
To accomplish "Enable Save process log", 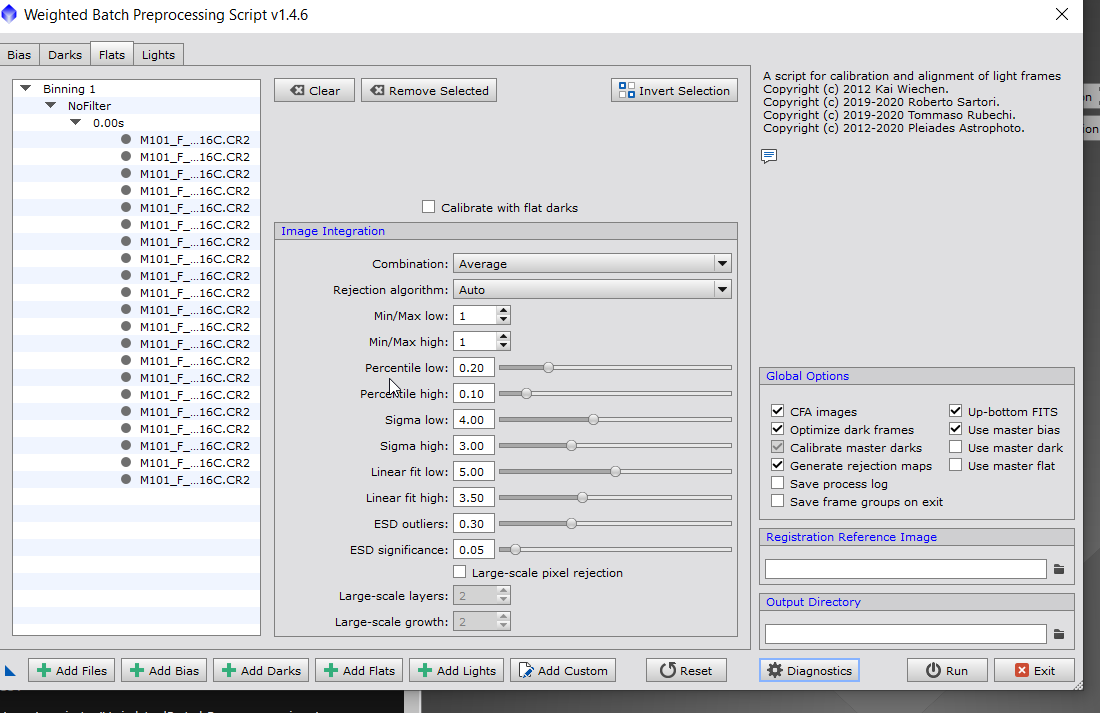I will [x=777, y=483].
